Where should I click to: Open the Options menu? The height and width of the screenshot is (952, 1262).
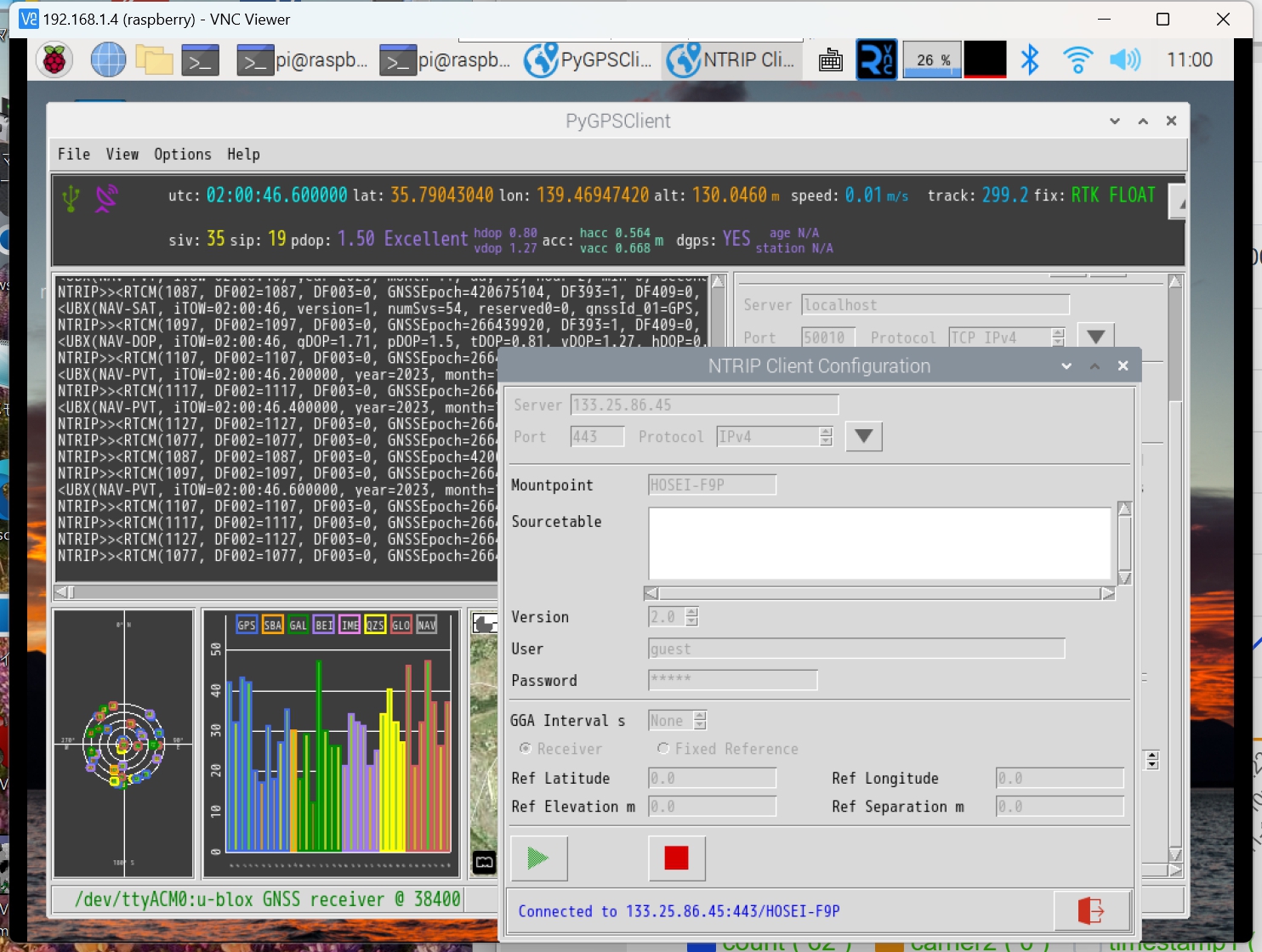pos(182,154)
